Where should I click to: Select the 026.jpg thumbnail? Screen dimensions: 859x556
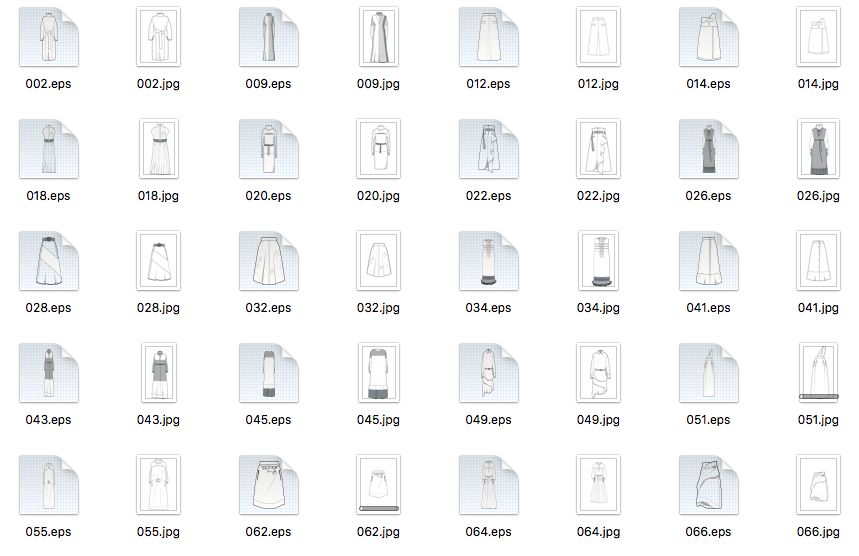click(818, 148)
